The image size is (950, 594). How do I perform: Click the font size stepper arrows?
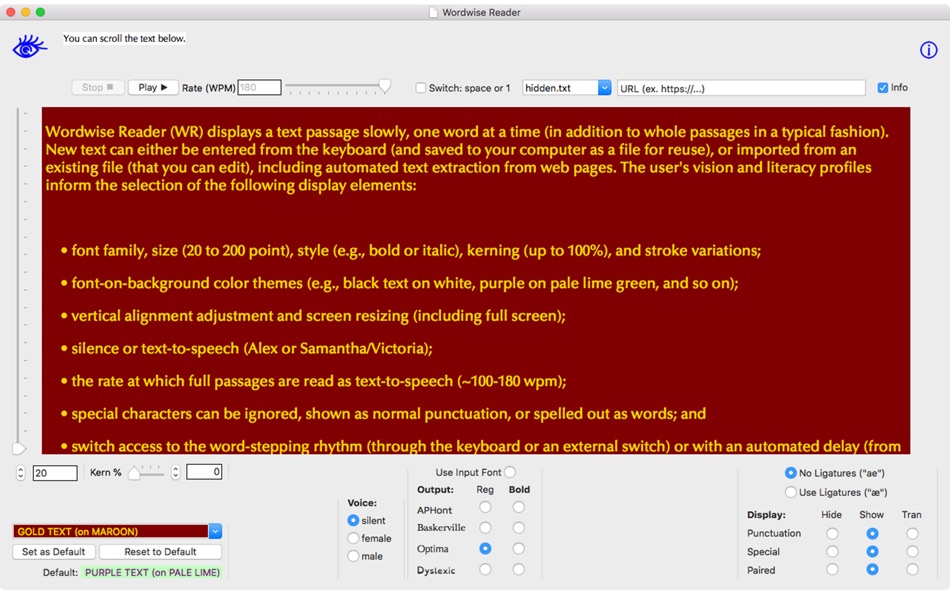pos(21,473)
